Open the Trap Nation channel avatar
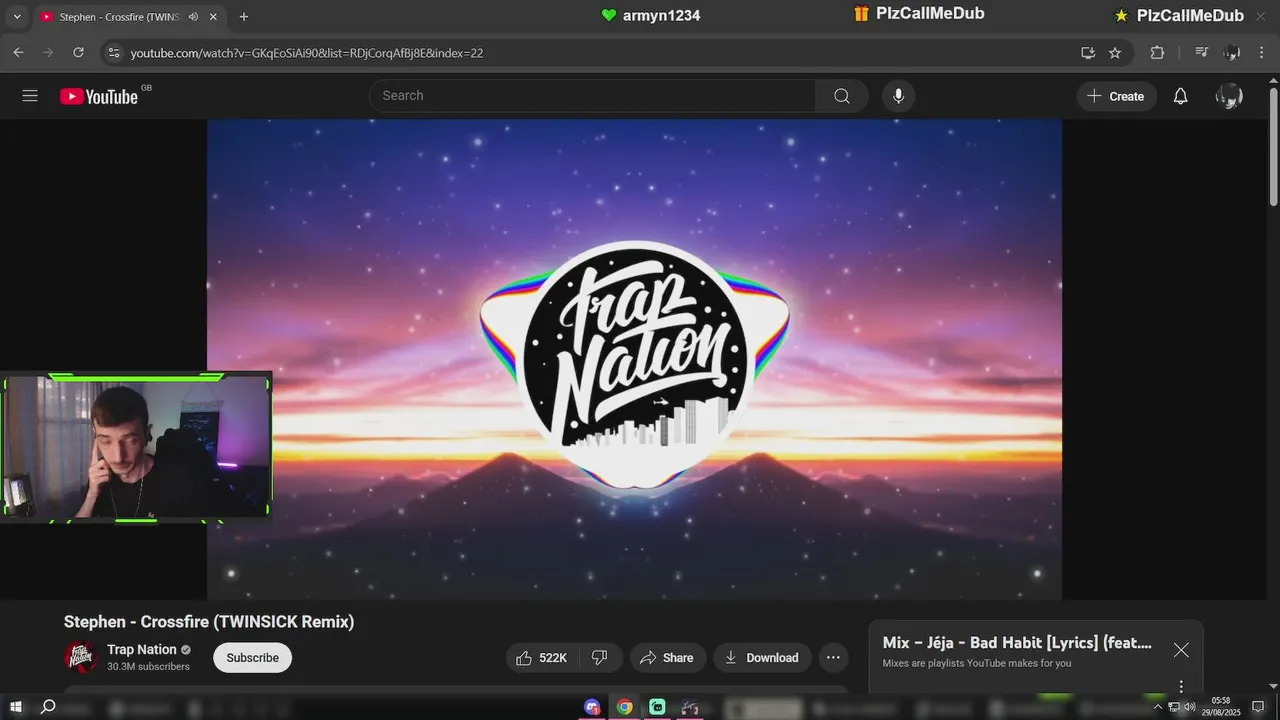This screenshot has height=720, width=1280. click(x=81, y=657)
